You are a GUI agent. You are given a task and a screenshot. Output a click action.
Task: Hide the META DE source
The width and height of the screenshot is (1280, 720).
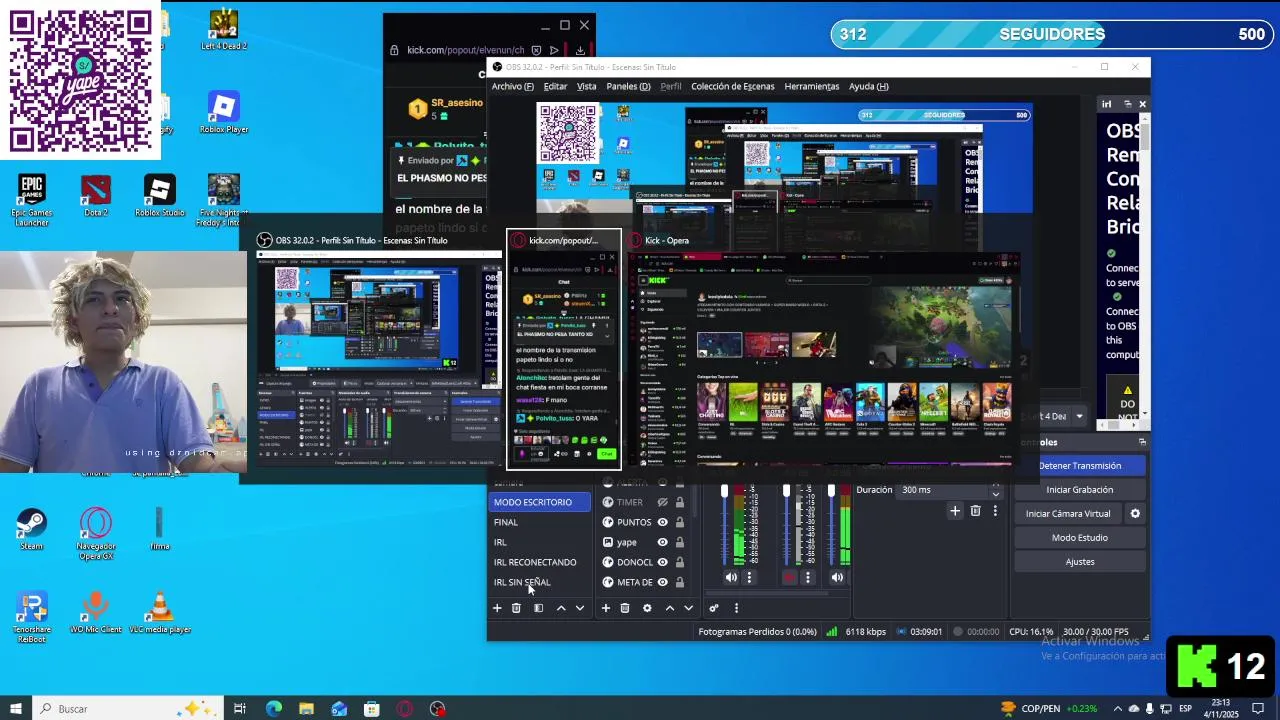(x=662, y=582)
